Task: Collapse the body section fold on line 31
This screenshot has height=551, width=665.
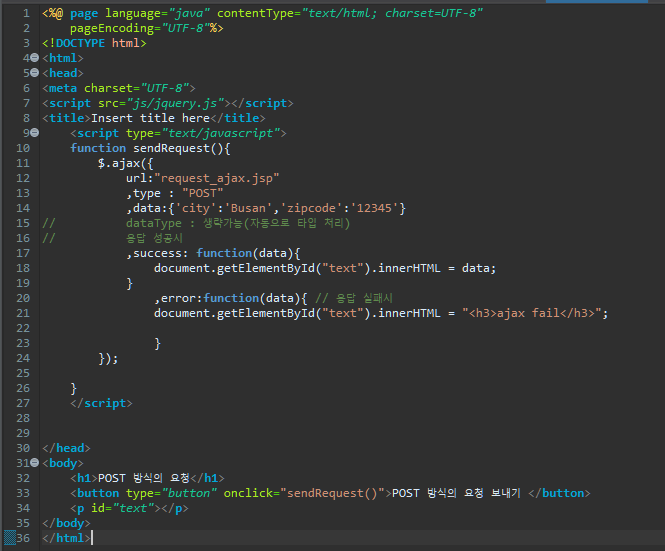Action: coord(35,463)
